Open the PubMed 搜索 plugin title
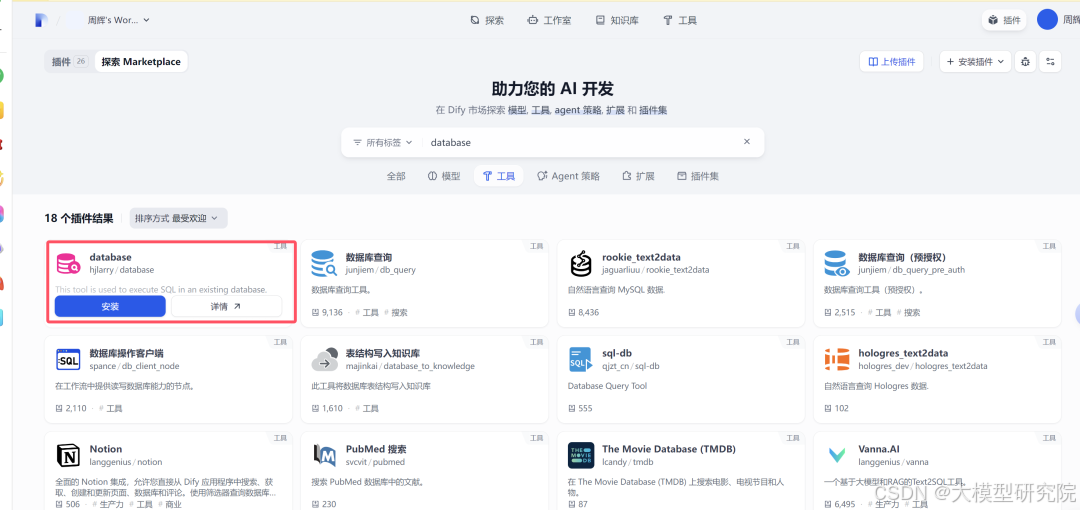Viewport: 1080px width, 510px height. [376, 449]
